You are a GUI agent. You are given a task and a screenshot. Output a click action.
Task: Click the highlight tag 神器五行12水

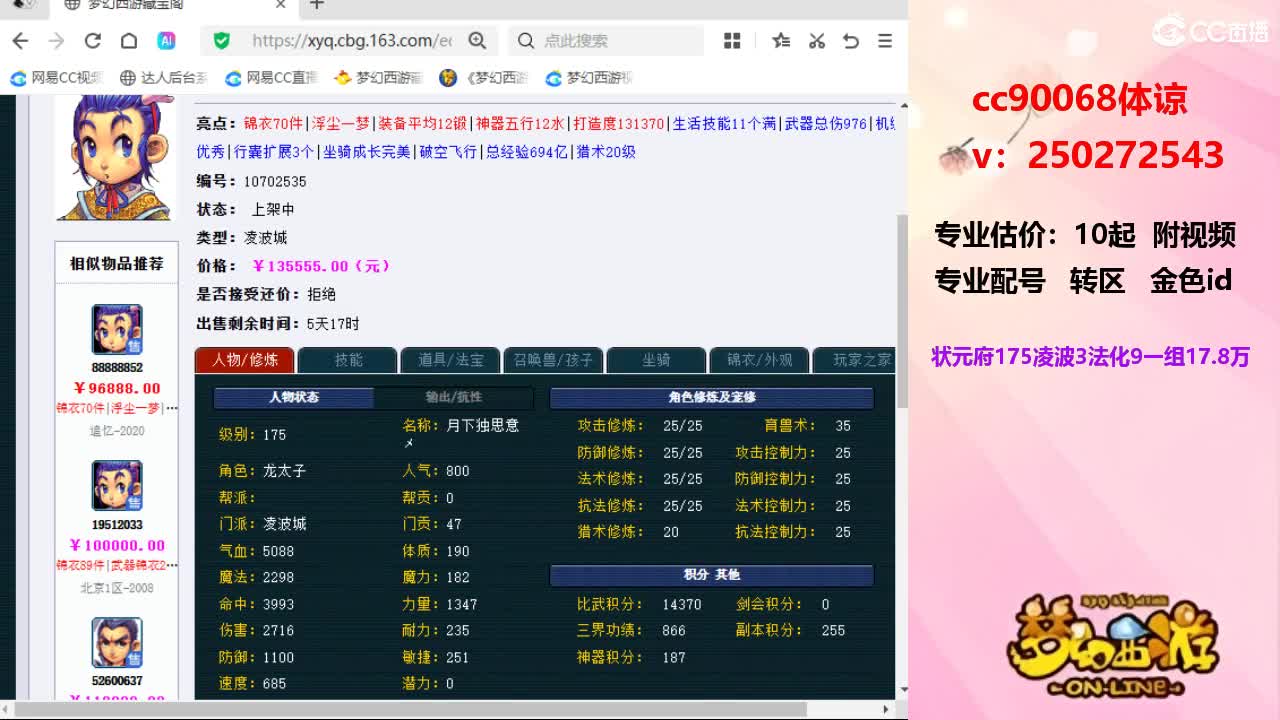tap(520, 124)
